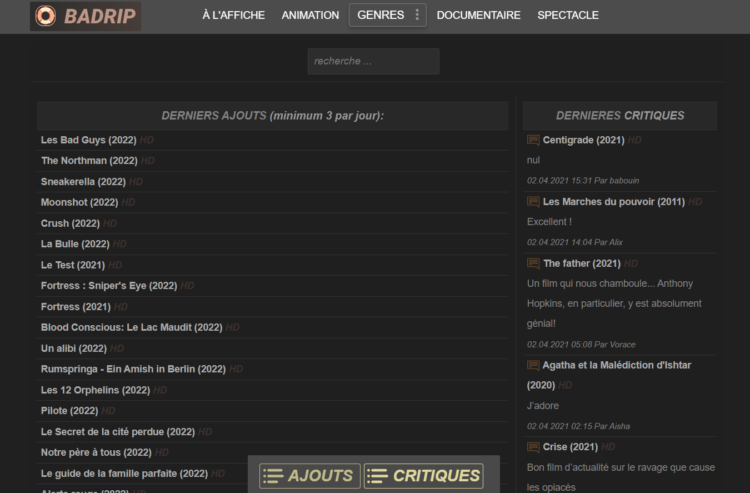Click the list icon on CRITIQUES button
Viewport: 750px width, 493px height.
tap(377, 476)
